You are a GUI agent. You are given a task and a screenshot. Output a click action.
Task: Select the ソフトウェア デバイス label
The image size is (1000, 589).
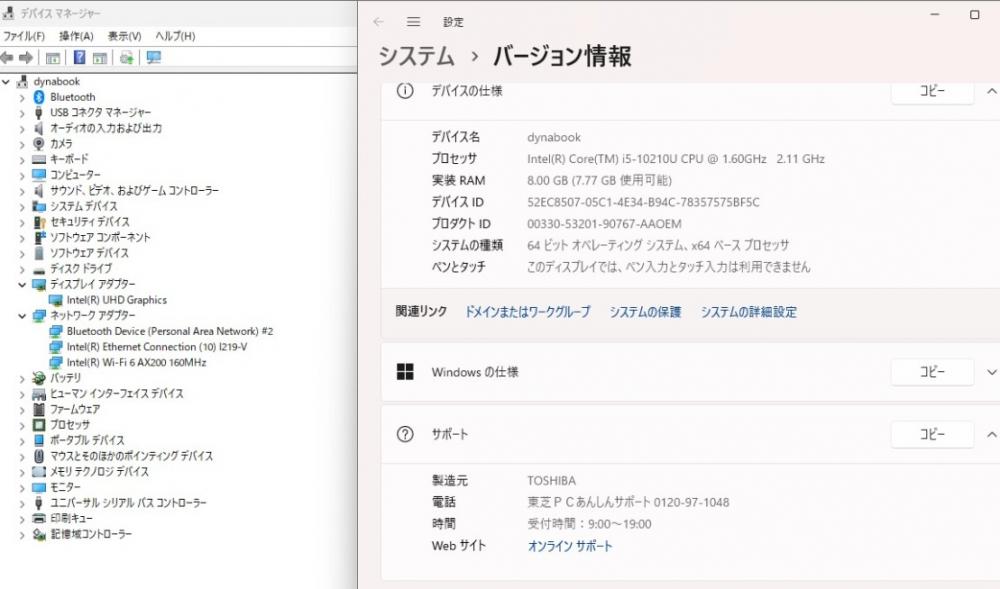89,253
